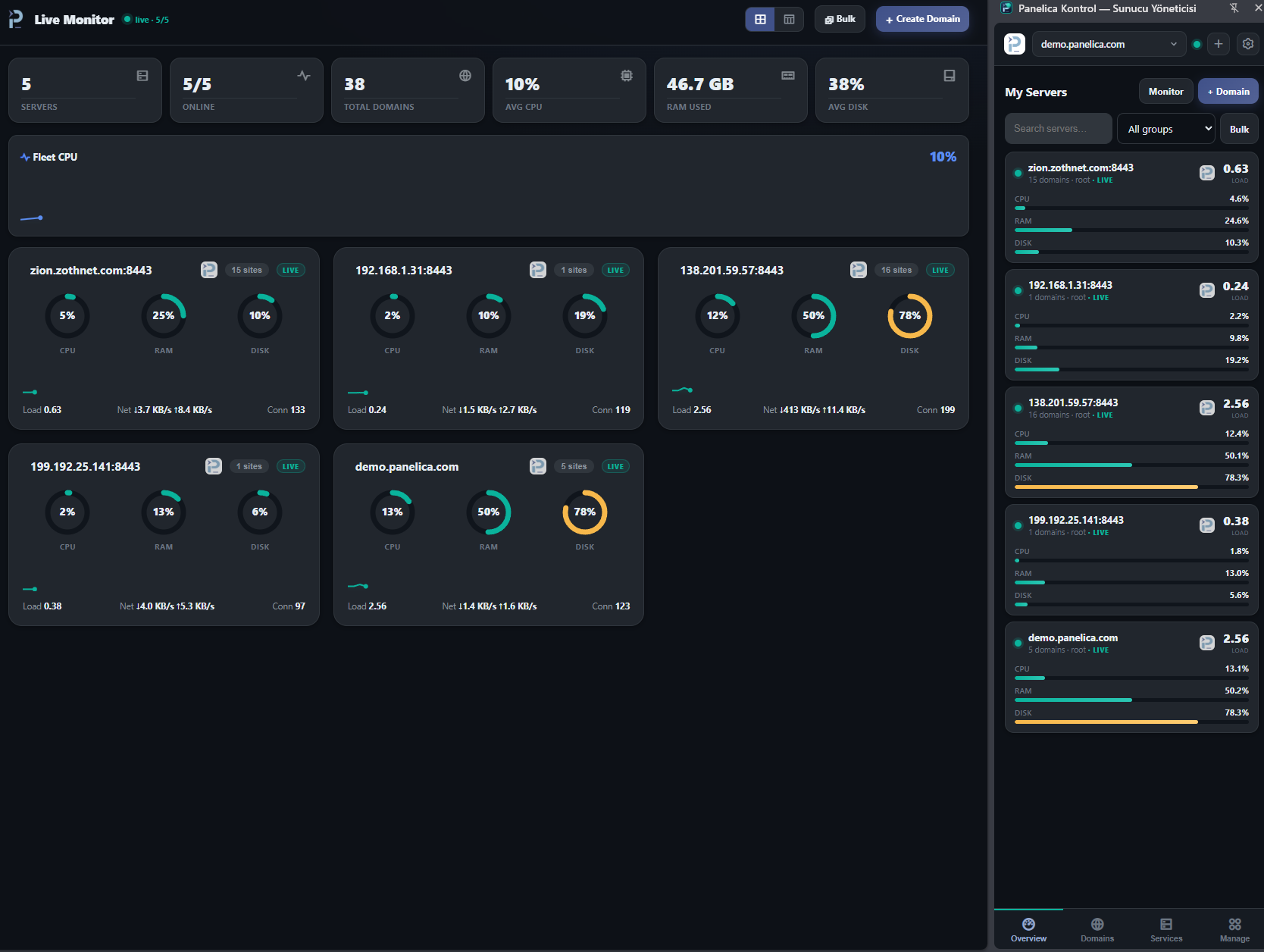Click the 15 sites badge on zion card

point(247,270)
